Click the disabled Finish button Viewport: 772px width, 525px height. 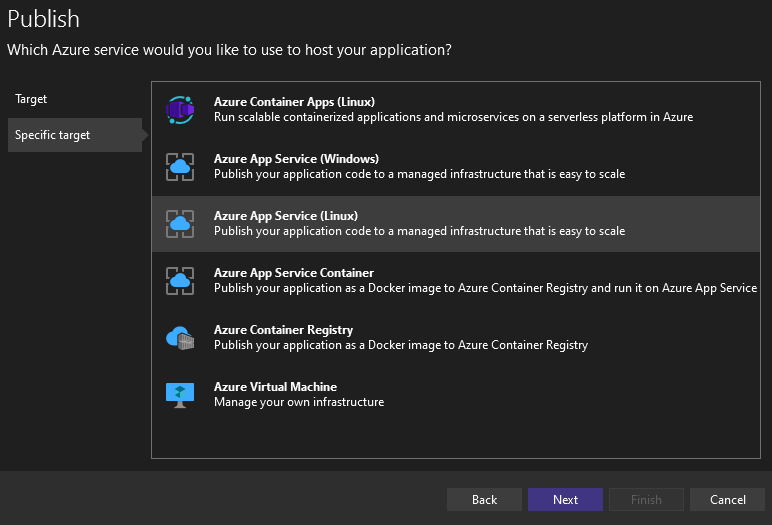[646, 499]
